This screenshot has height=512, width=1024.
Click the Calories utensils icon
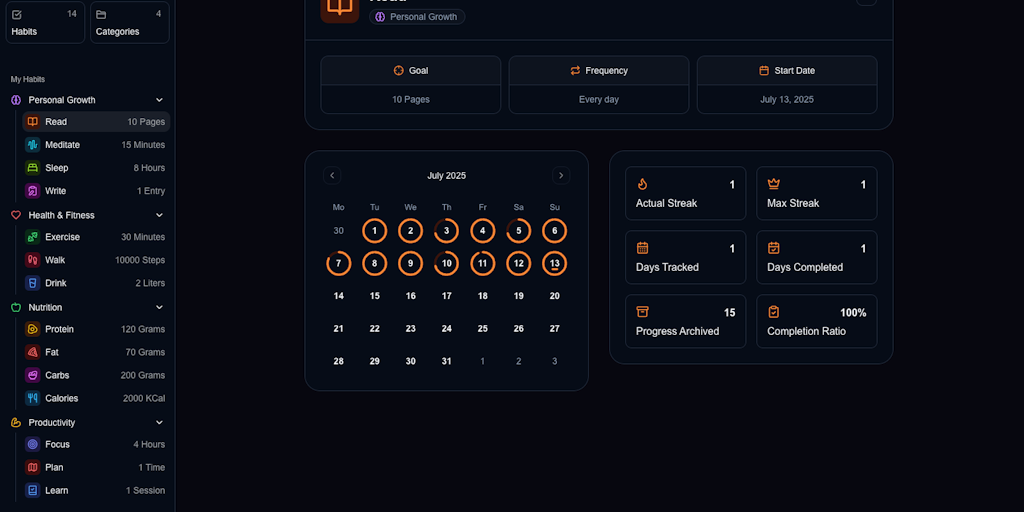[x=33, y=398]
